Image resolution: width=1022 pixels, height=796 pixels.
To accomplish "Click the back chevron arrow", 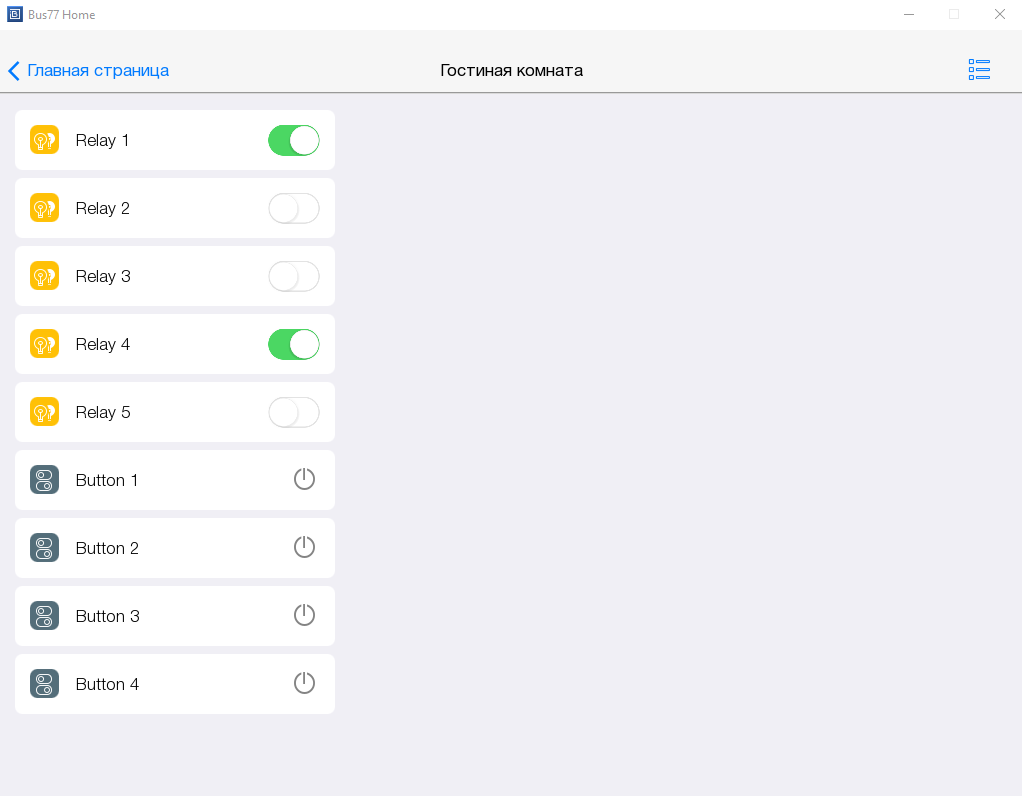I will [14, 70].
